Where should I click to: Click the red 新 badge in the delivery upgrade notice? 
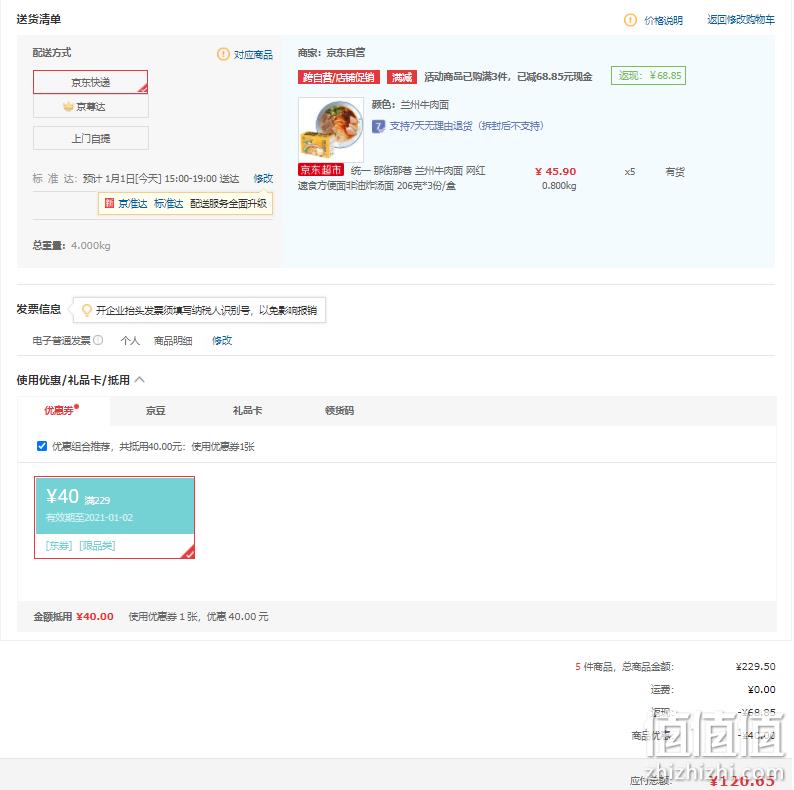(109, 204)
